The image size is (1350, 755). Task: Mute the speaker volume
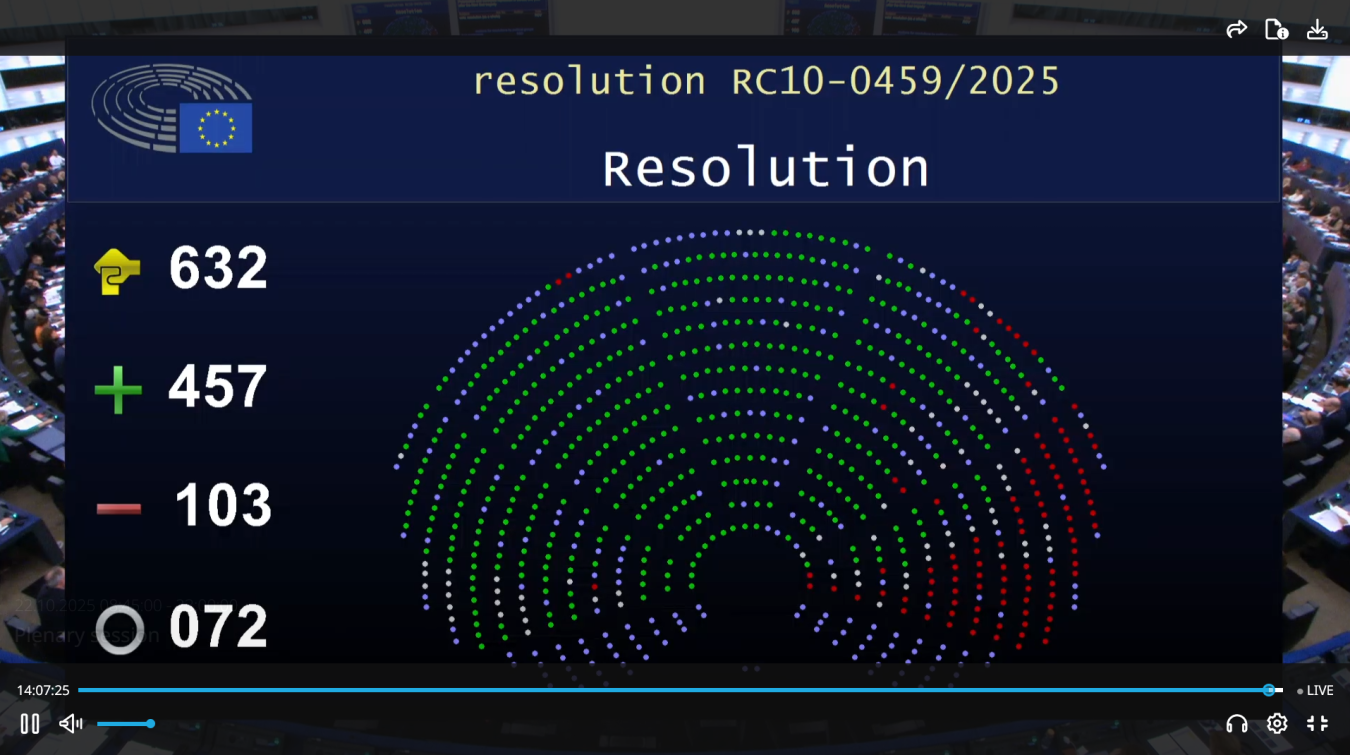pyautogui.click(x=70, y=723)
